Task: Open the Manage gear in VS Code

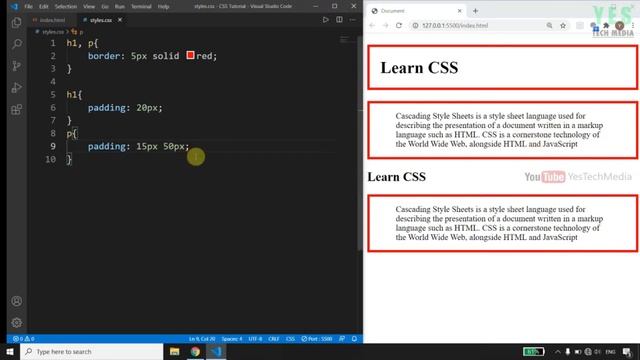Action: pyautogui.click(x=17, y=323)
